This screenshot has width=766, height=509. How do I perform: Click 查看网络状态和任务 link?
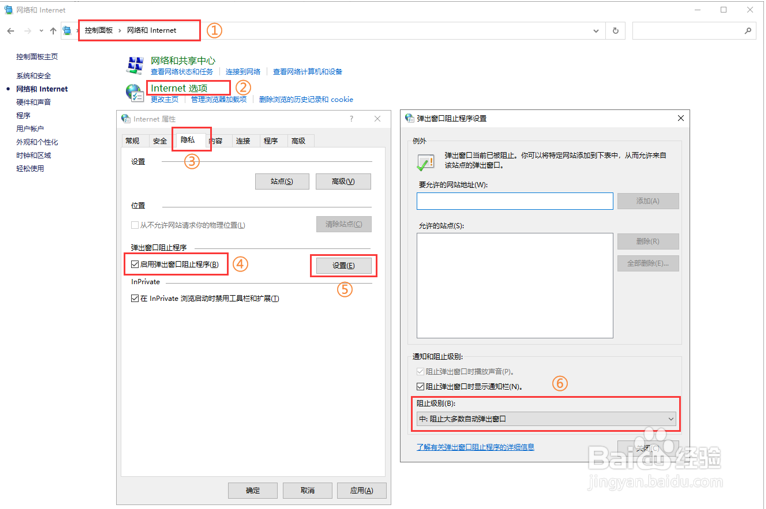pyautogui.click(x=182, y=72)
